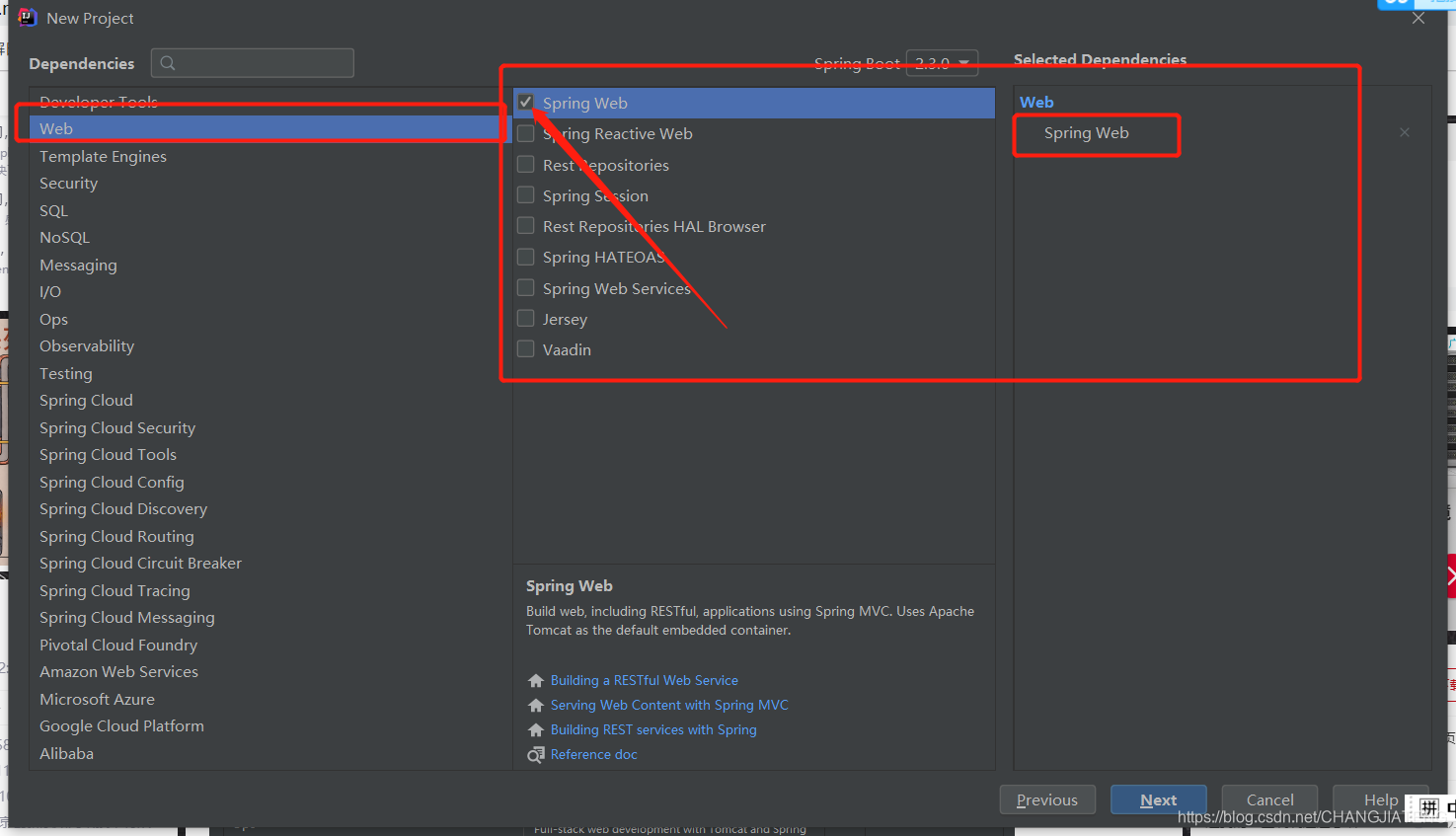1456x836 pixels.
Task: Go back with the Previous button
Action: (1047, 799)
